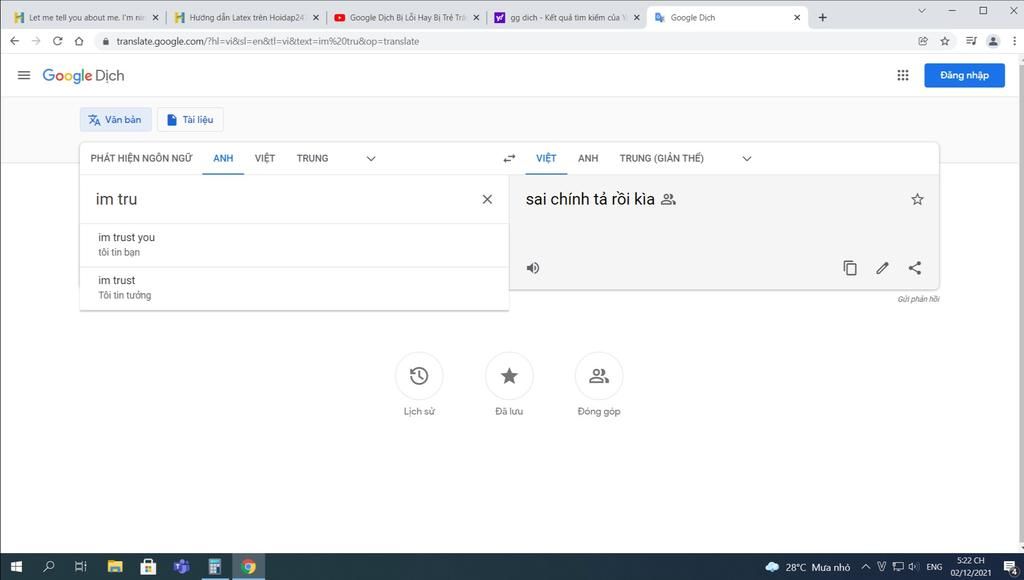Open the Google apps grid
This screenshot has width=1024, height=580.
[x=903, y=75]
